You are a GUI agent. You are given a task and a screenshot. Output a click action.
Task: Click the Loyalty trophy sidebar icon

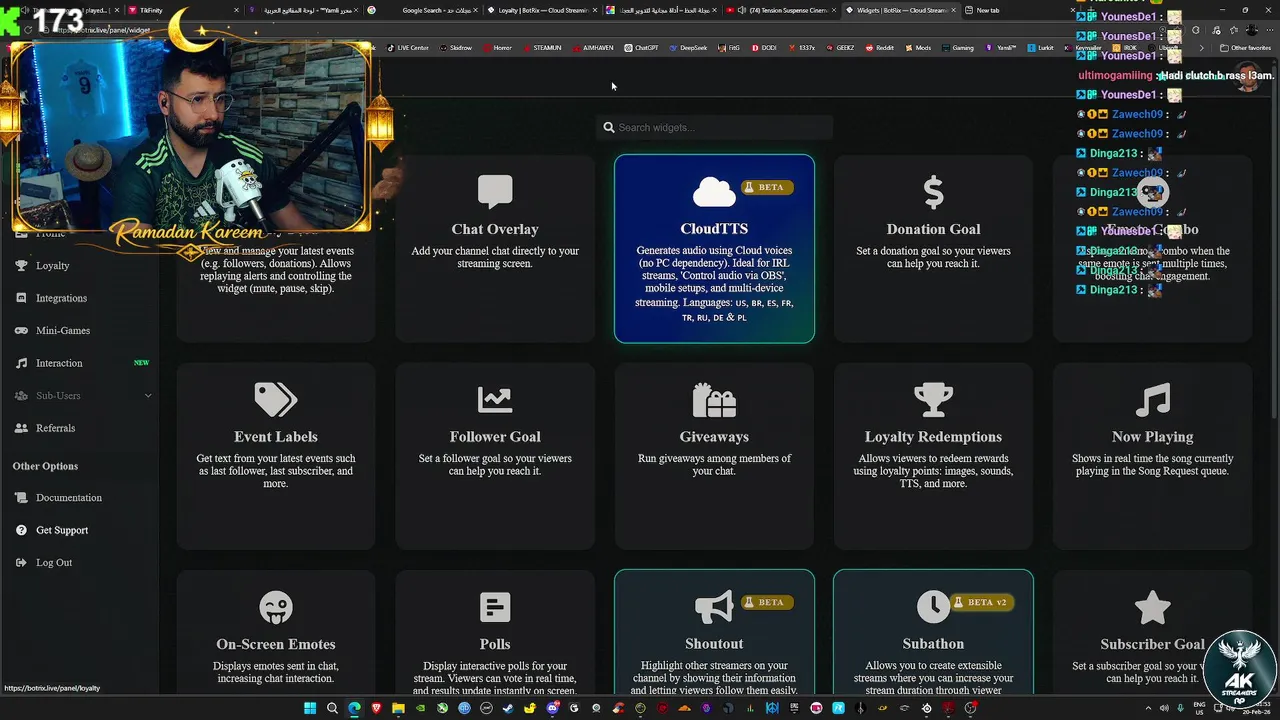pyautogui.click(x=21, y=265)
